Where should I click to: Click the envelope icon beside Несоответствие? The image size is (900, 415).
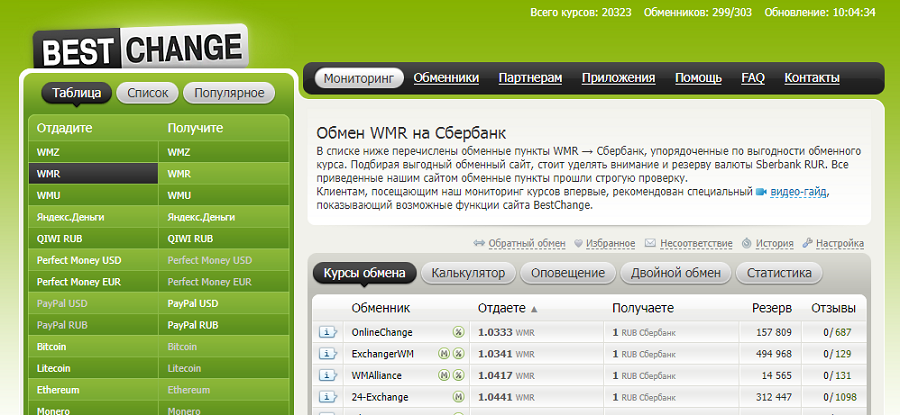click(650, 243)
